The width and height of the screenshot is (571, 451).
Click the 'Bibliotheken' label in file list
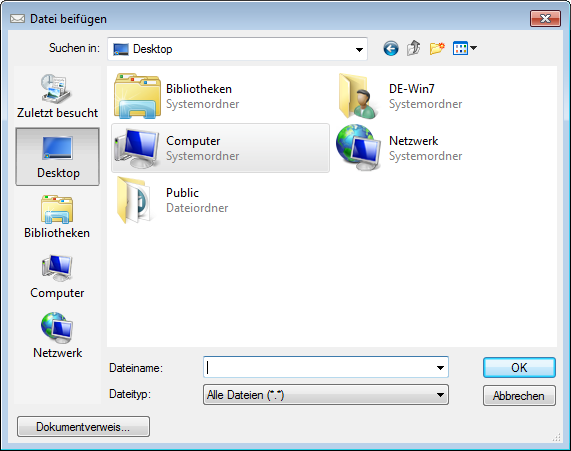[x=199, y=89]
